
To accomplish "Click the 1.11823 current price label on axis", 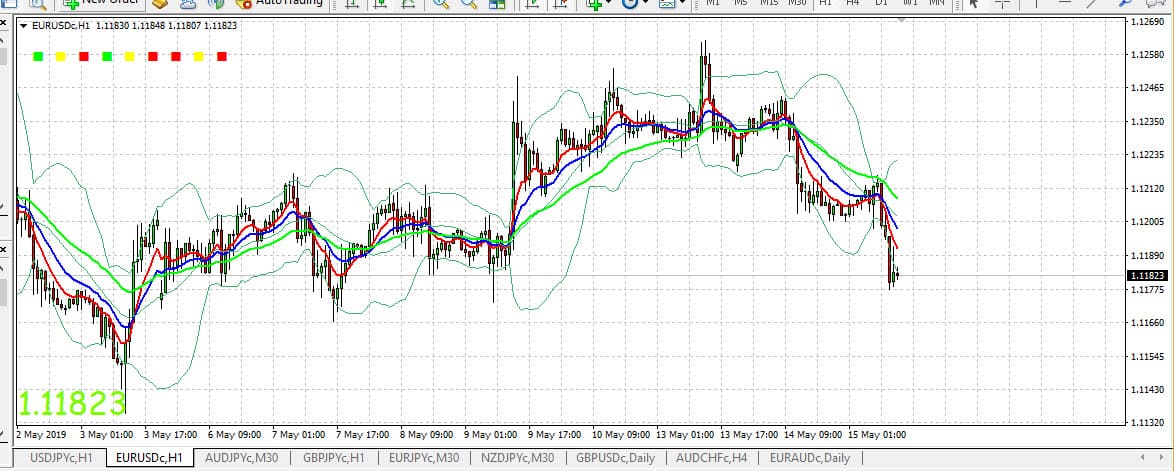I will pyautogui.click(x=1146, y=275).
